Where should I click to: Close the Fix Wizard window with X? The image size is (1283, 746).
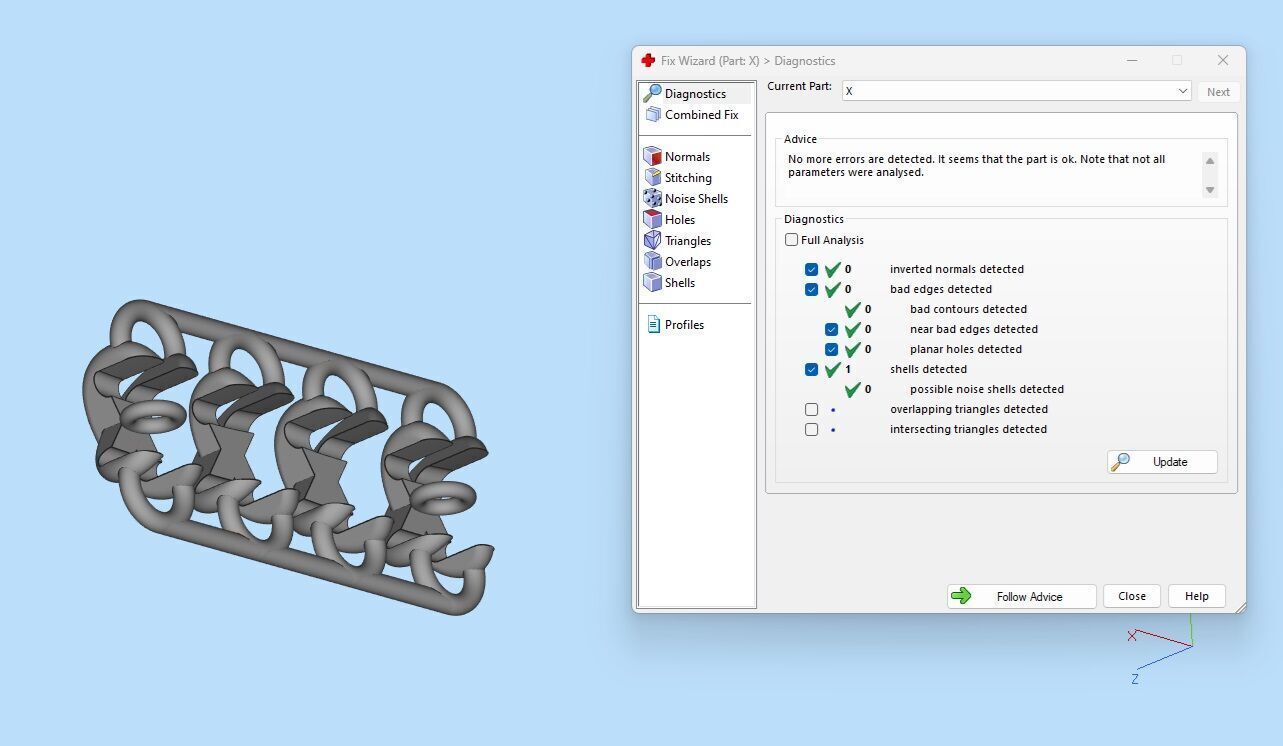(x=1222, y=60)
